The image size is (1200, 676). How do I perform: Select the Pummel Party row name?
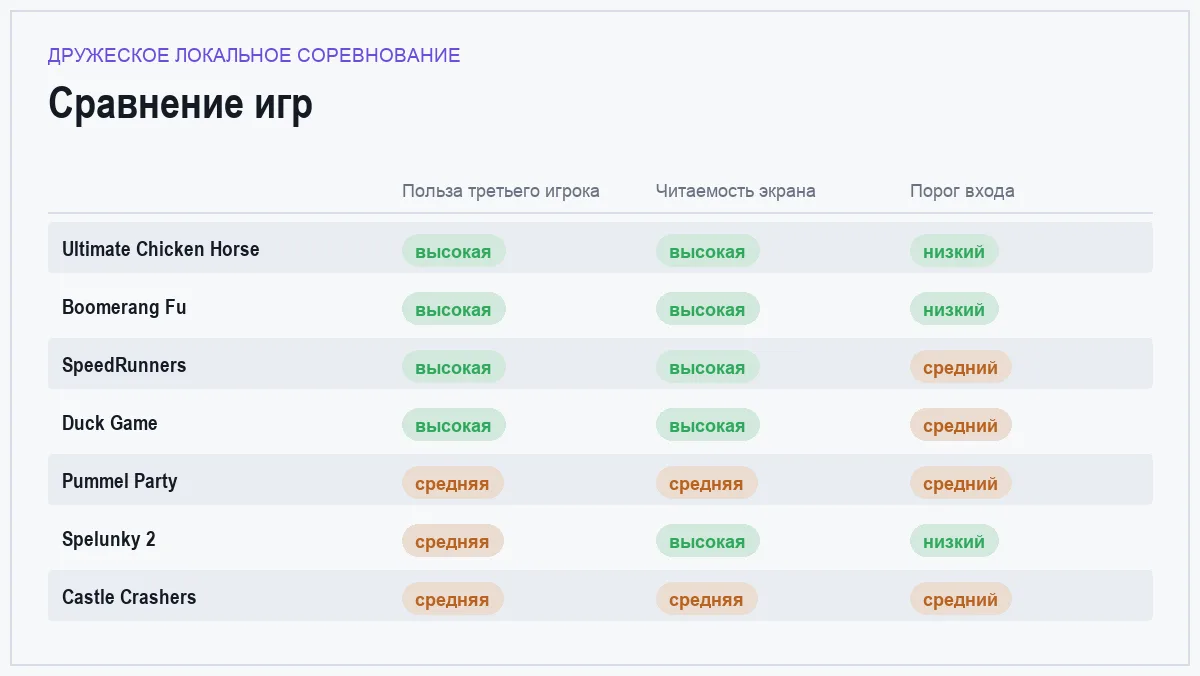pos(120,481)
